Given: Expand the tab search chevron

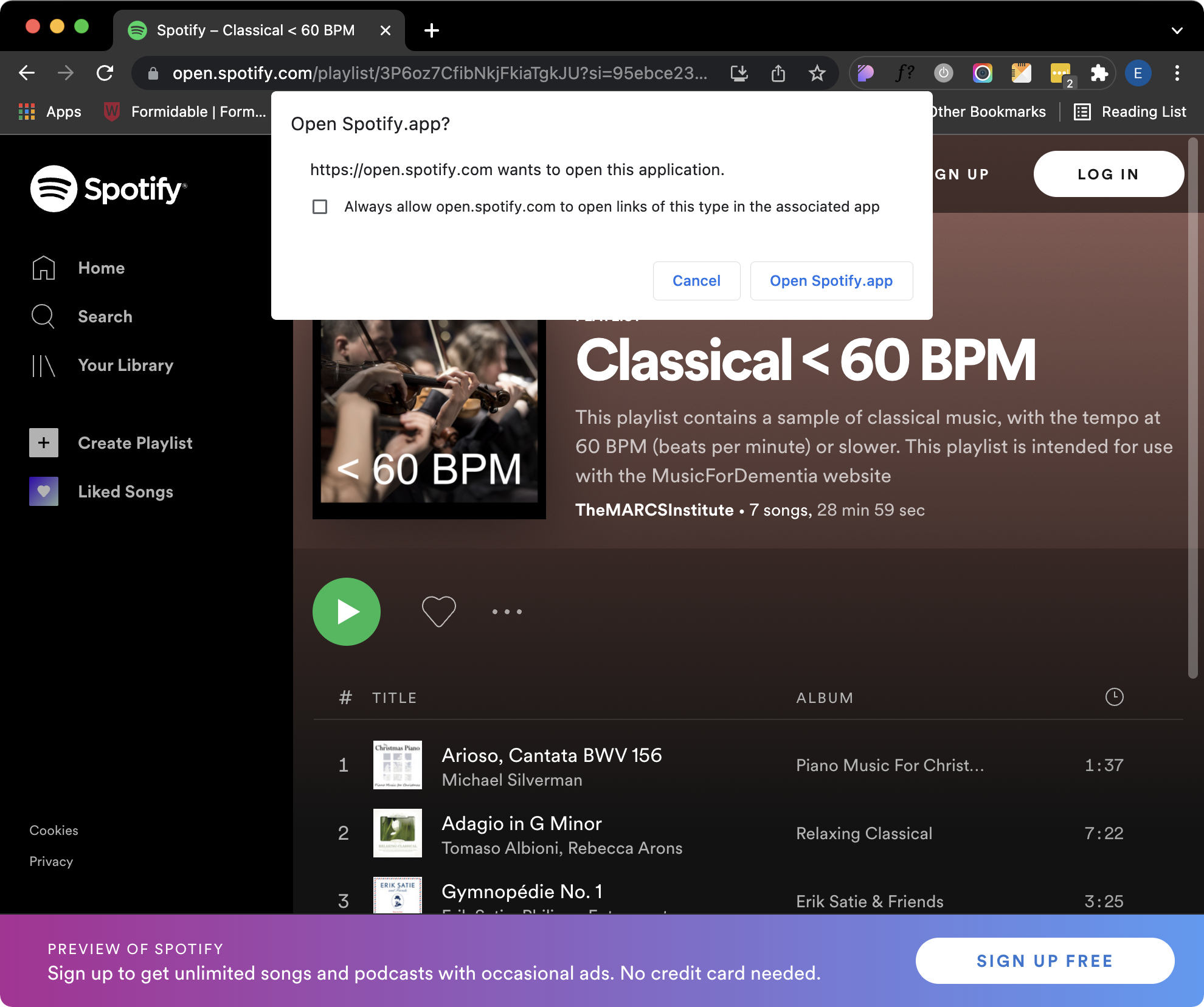Looking at the screenshot, I should (x=1177, y=30).
